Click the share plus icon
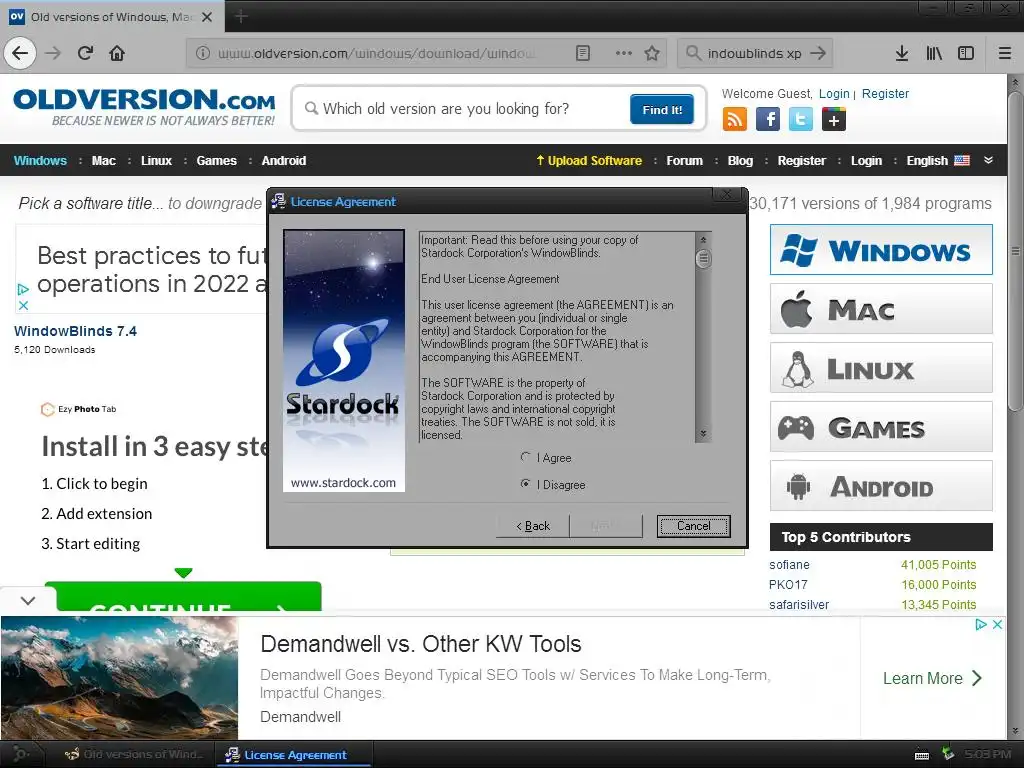 tap(834, 120)
